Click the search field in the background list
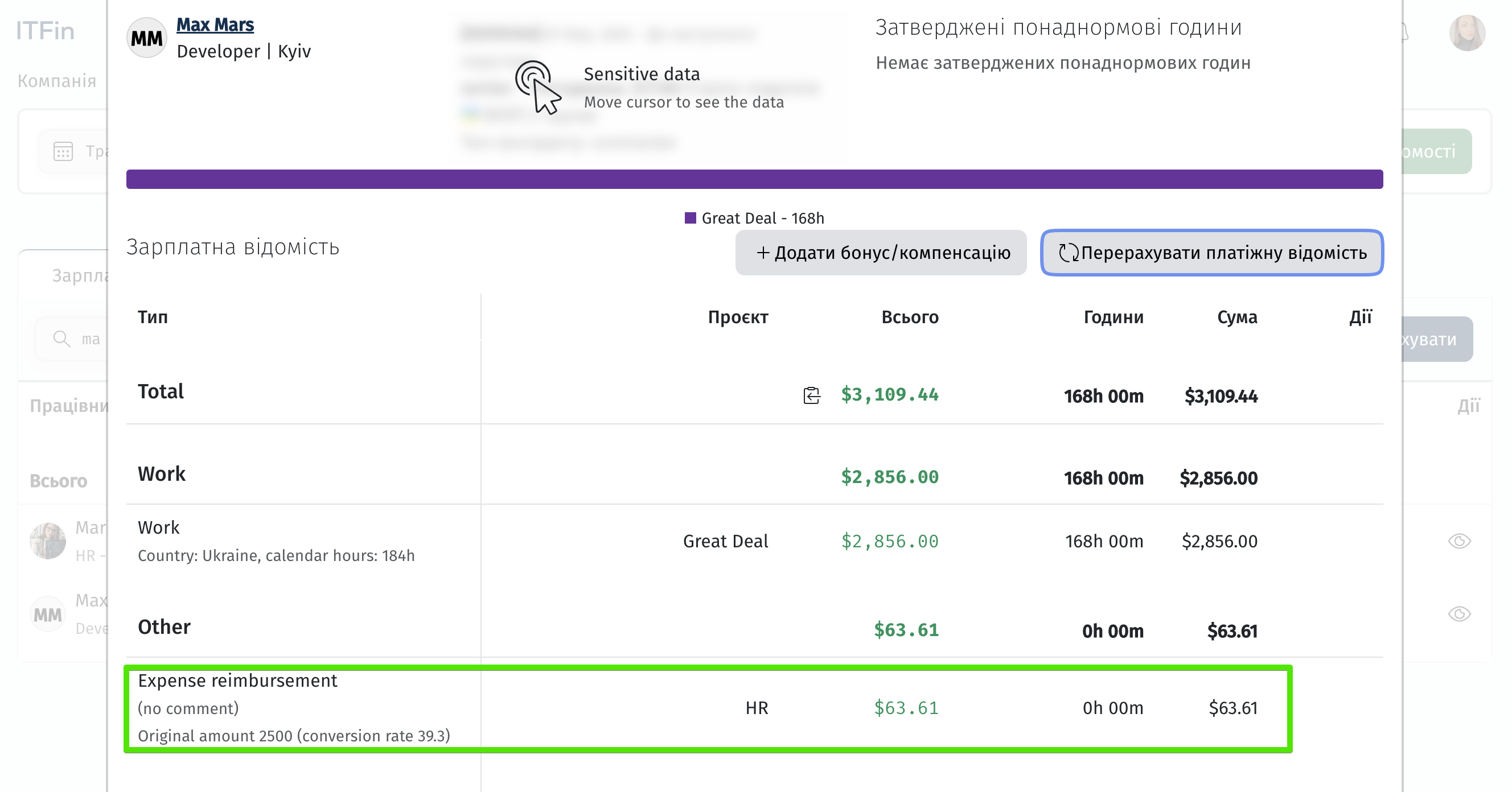 pos(72,339)
